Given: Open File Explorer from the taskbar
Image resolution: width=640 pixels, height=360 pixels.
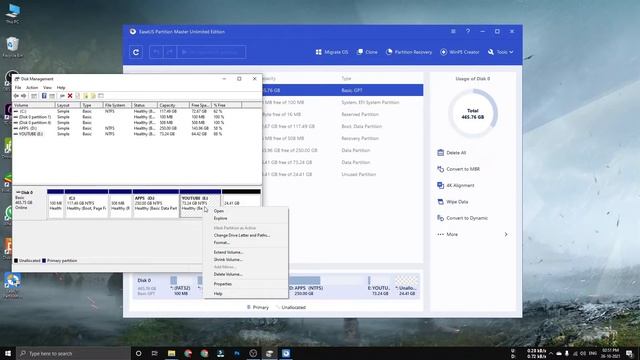Looking at the screenshot, I should 171,353.
